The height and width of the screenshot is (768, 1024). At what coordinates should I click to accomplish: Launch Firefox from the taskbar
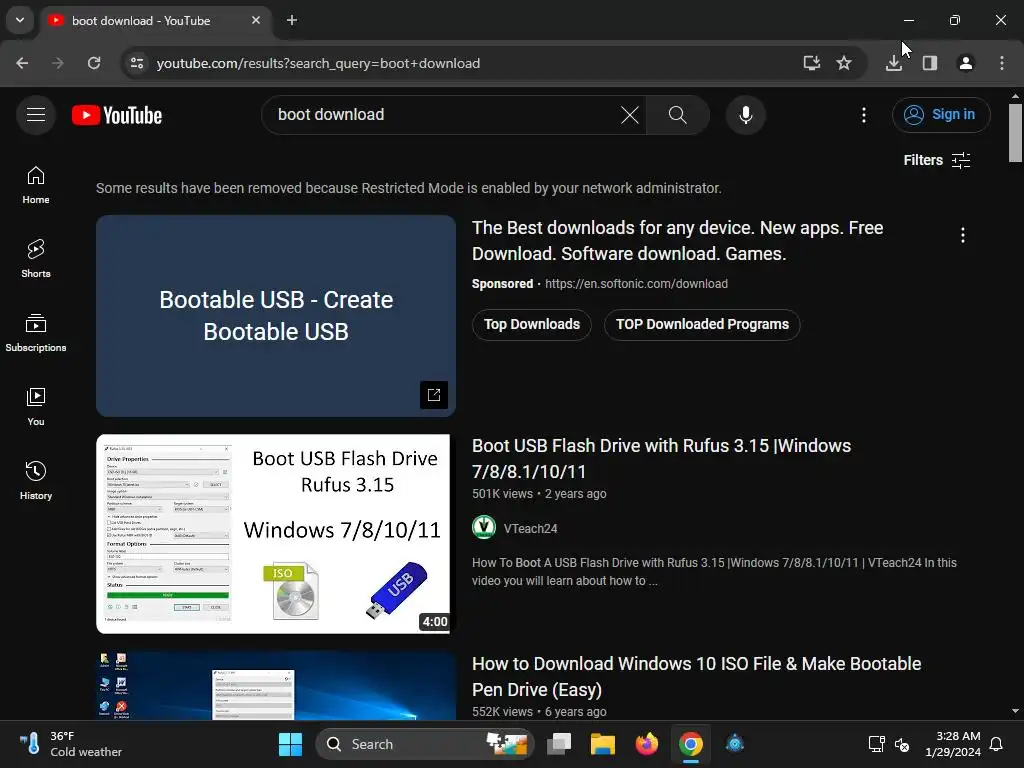(x=647, y=744)
